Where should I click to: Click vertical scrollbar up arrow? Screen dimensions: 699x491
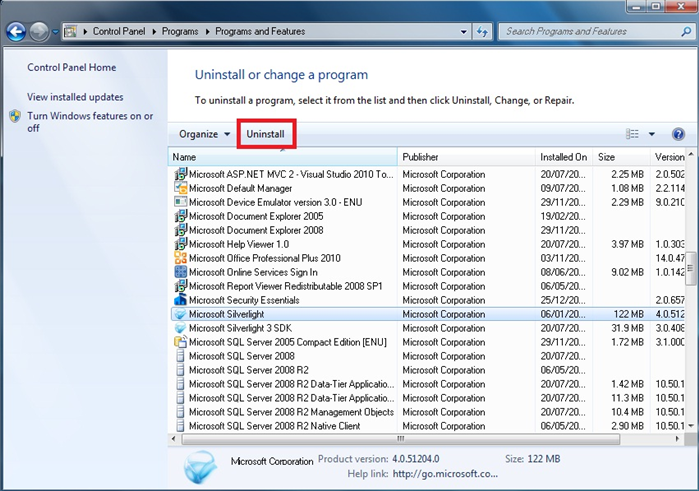(x=691, y=154)
